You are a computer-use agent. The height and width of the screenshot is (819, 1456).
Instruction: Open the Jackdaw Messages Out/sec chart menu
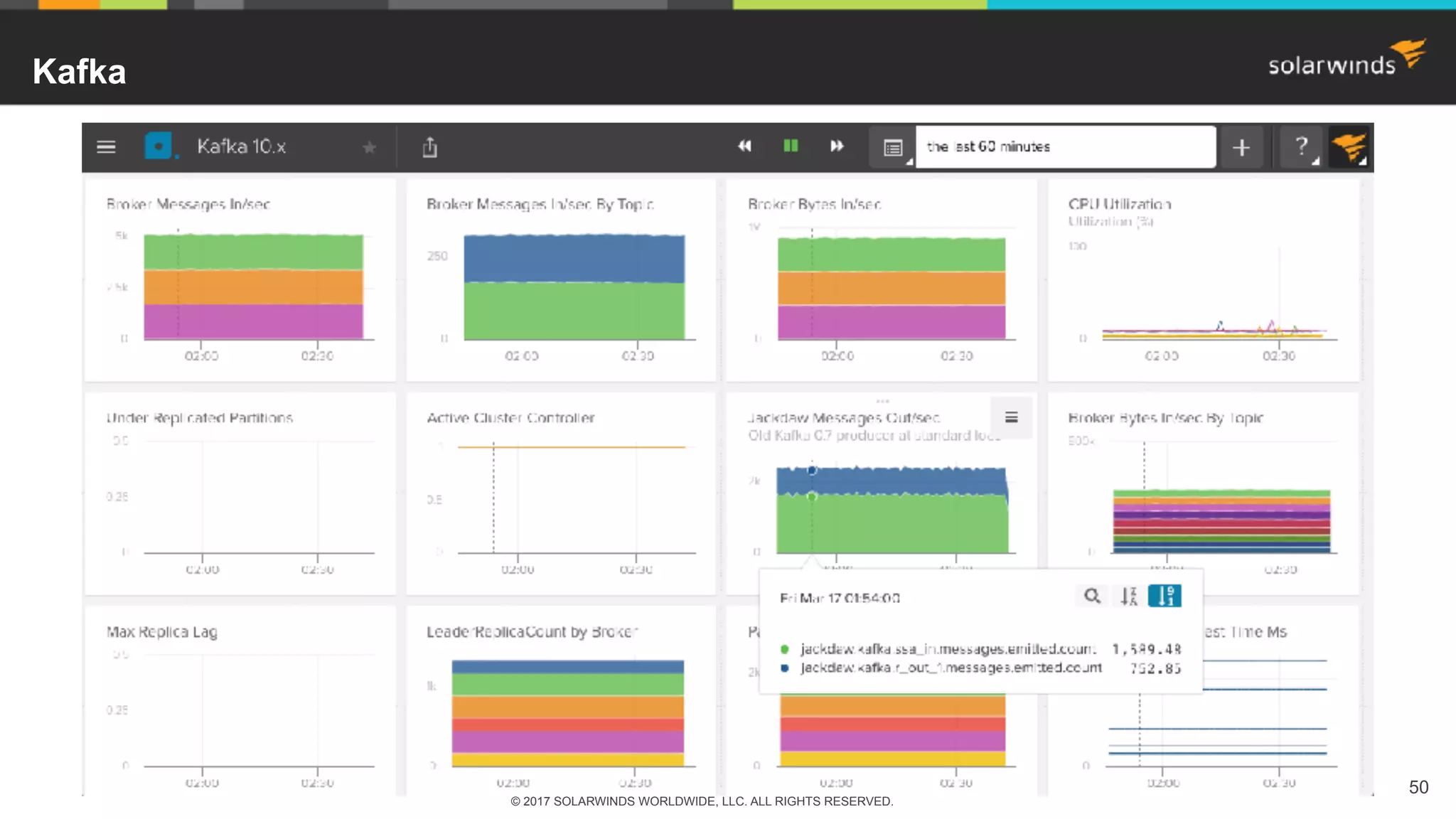coord(1011,417)
